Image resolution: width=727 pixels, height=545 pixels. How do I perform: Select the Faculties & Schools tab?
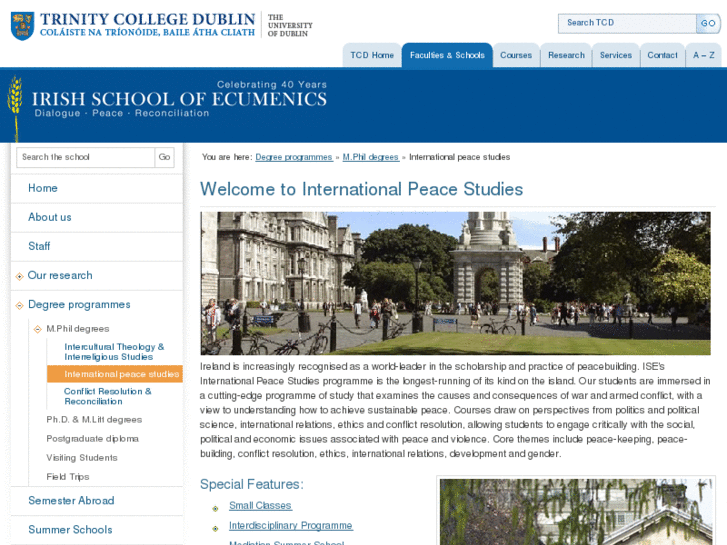447,56
